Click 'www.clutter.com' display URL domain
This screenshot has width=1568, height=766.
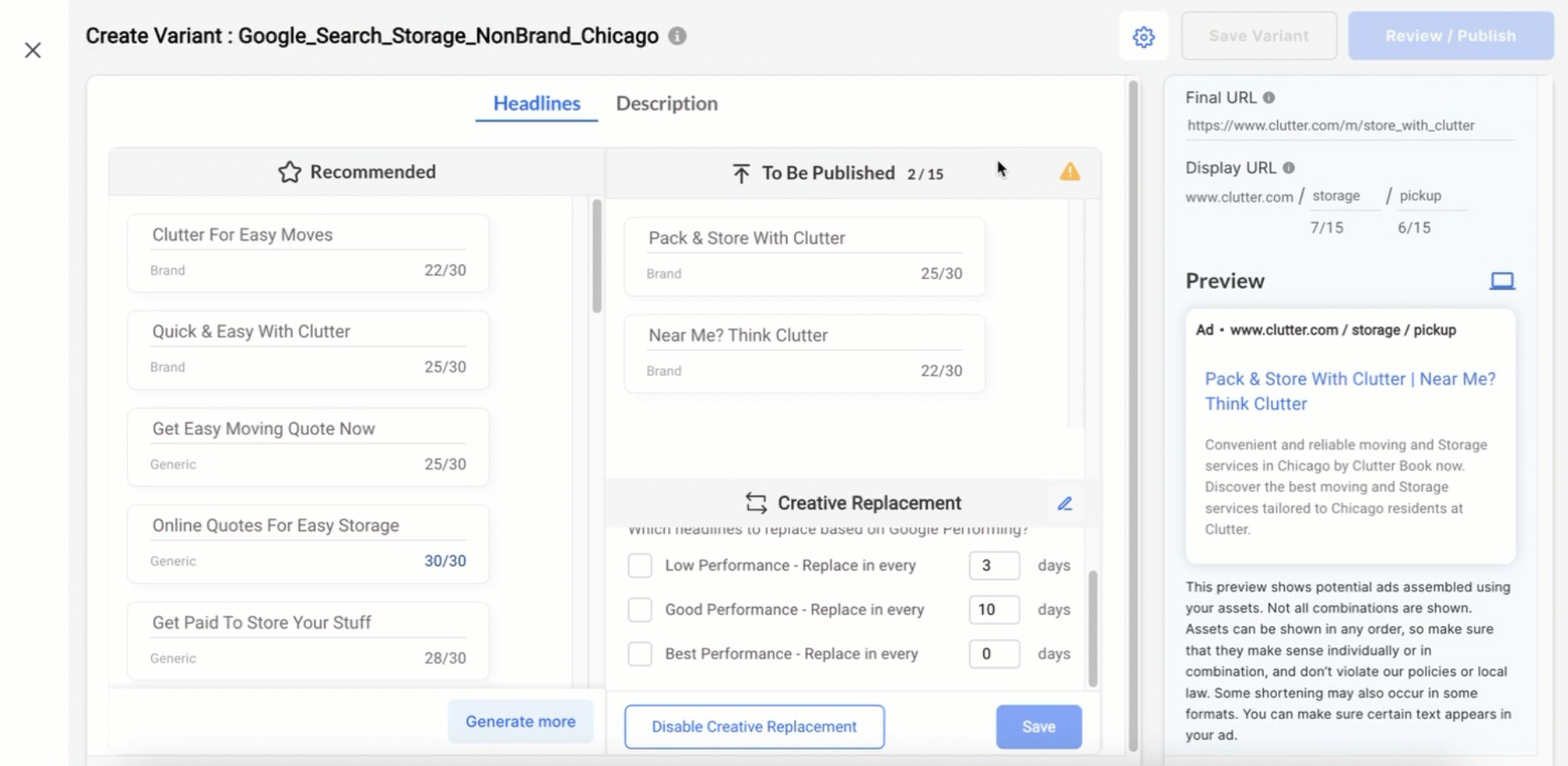pos(1239,197)
